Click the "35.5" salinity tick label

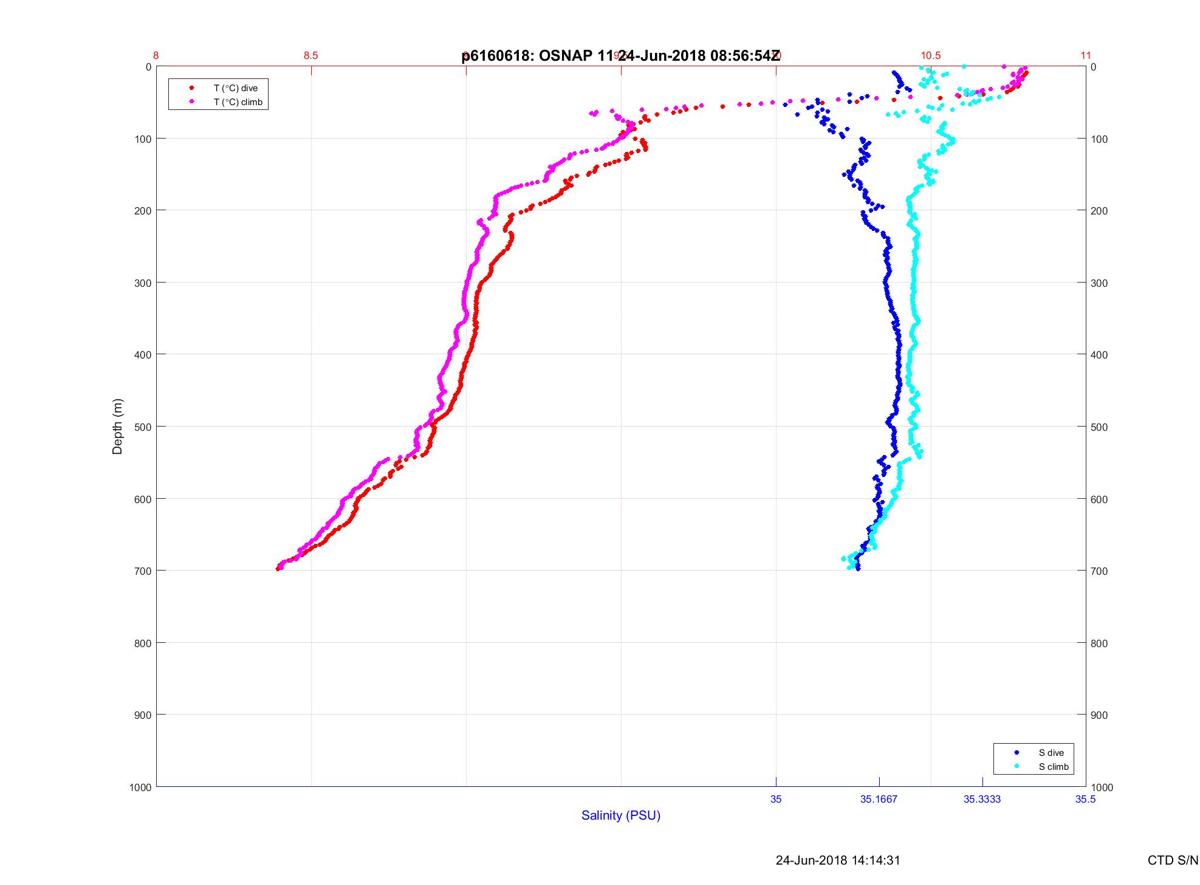pyautogui.click(x=1085, y=799)
